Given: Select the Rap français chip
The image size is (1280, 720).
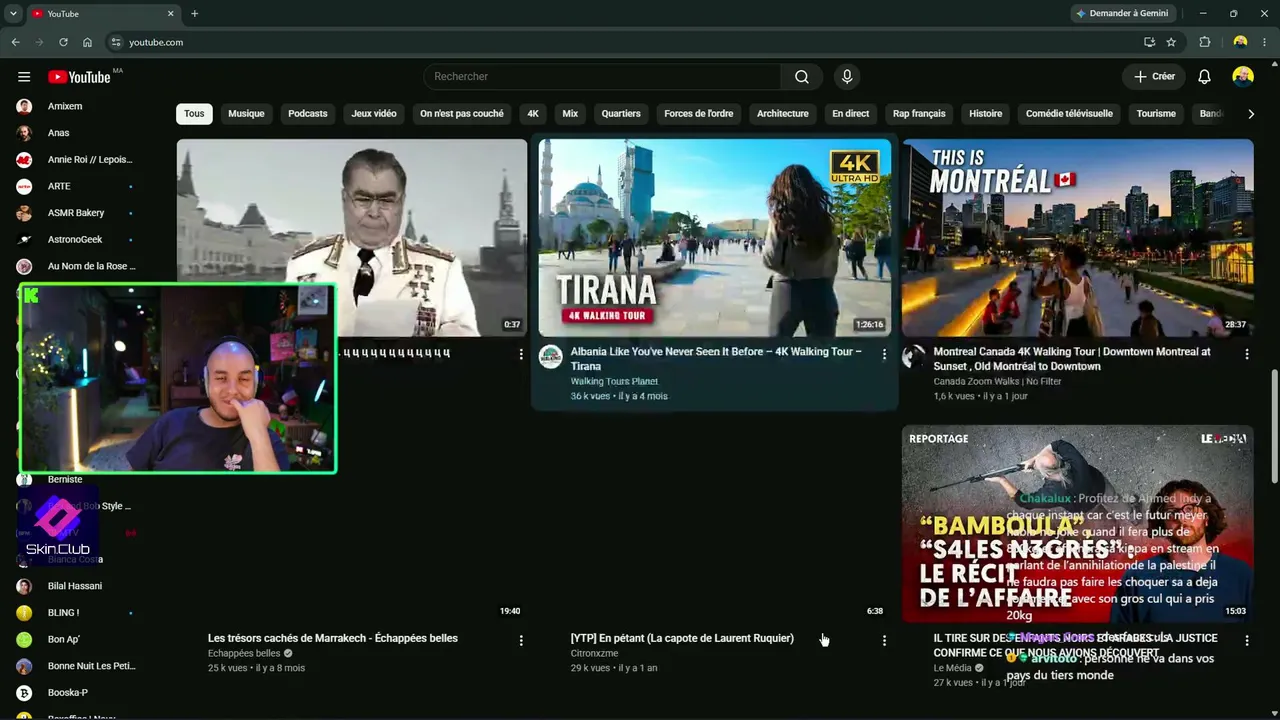Looking at the screenshot, I should [919, 114].
